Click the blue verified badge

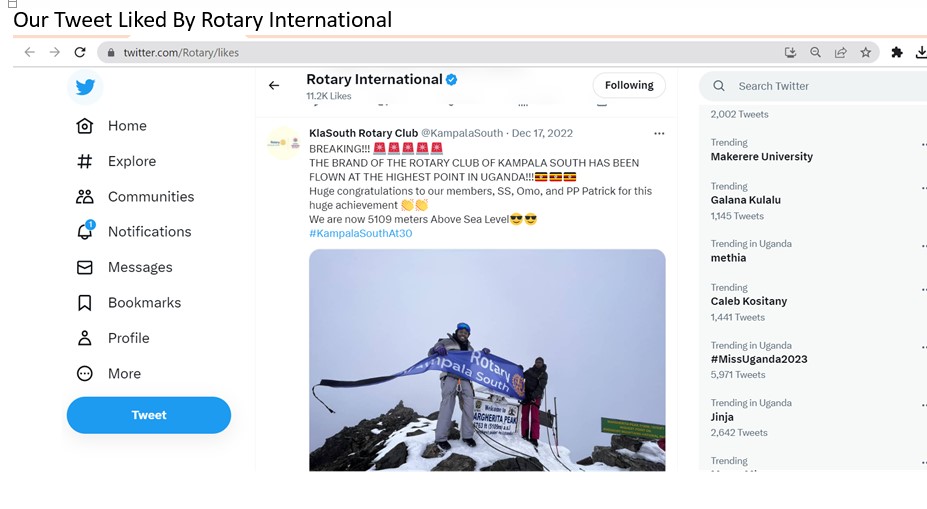click(x=452, y=80)
